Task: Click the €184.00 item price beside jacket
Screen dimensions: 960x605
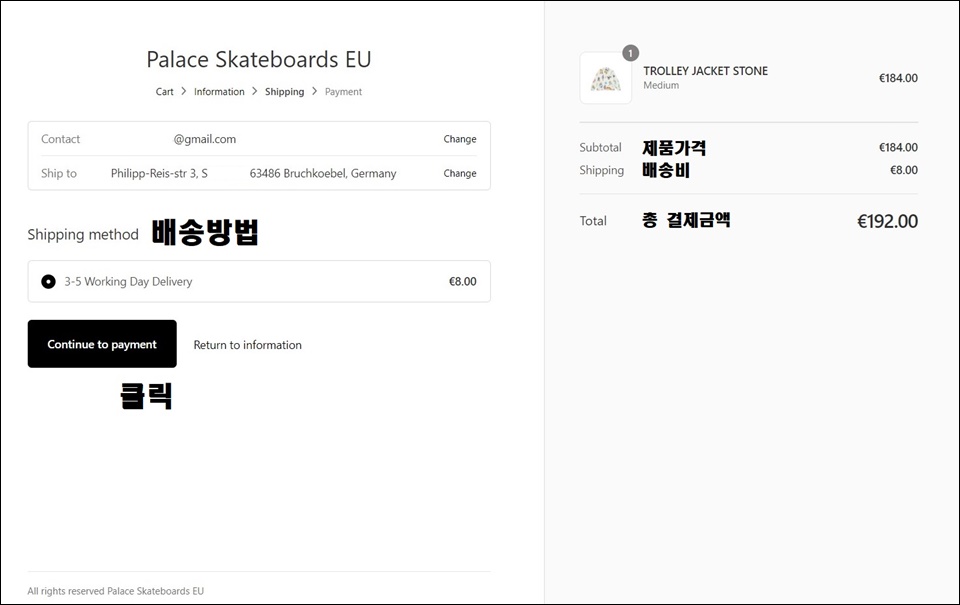Action: (x=898, y=78)
